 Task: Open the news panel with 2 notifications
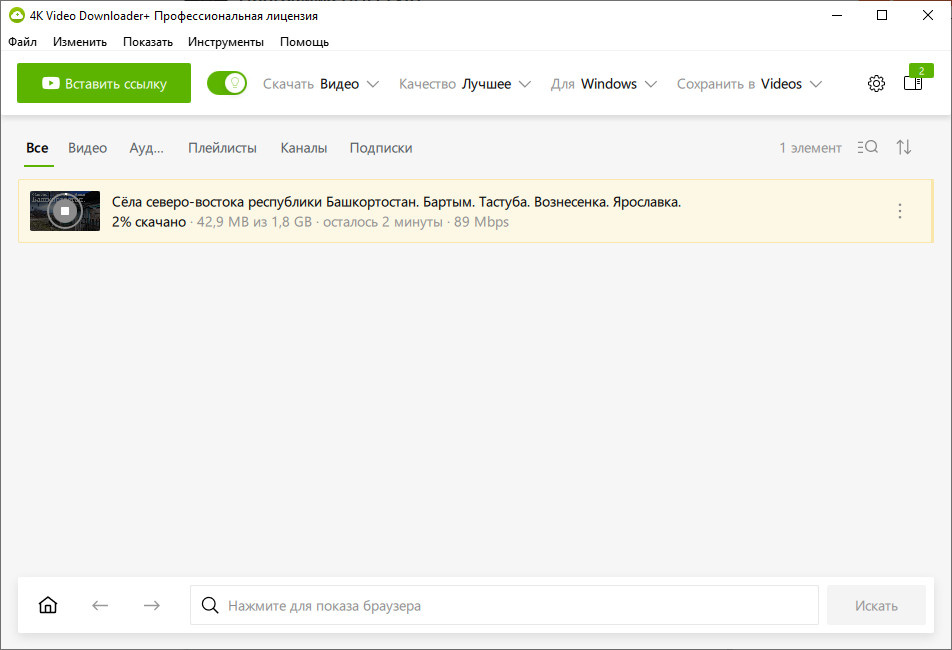tap(912, 84)
